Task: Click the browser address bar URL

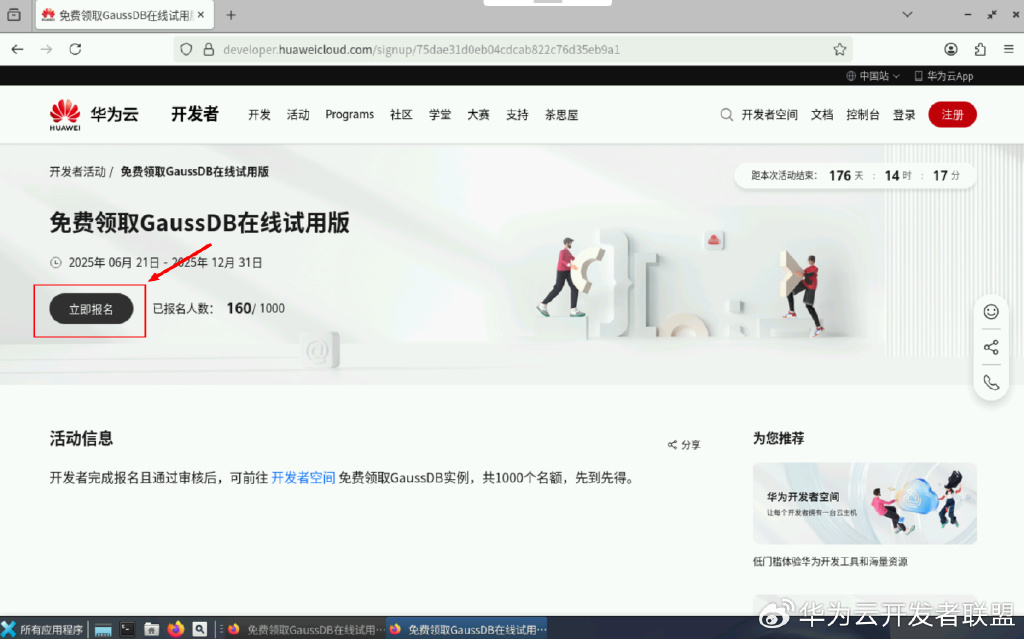Action: tap(421, 50)
